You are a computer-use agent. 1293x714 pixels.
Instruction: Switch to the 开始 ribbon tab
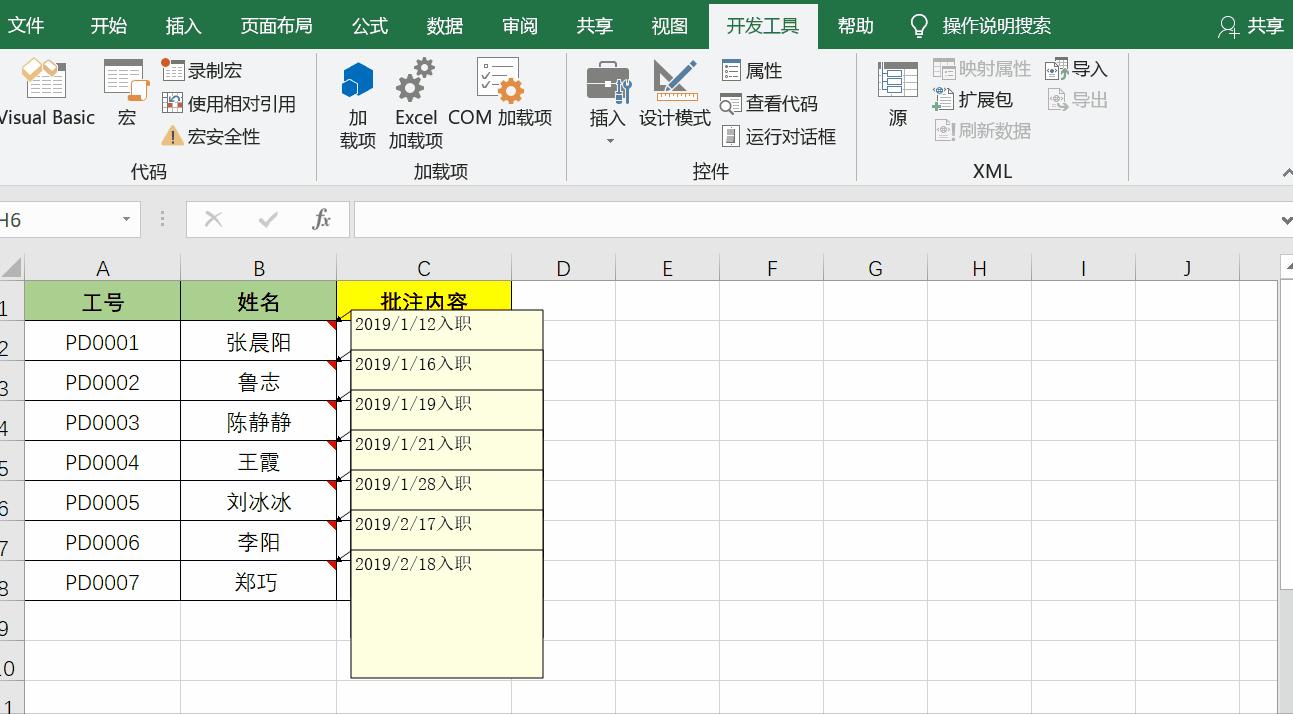[x=108, y=26]
